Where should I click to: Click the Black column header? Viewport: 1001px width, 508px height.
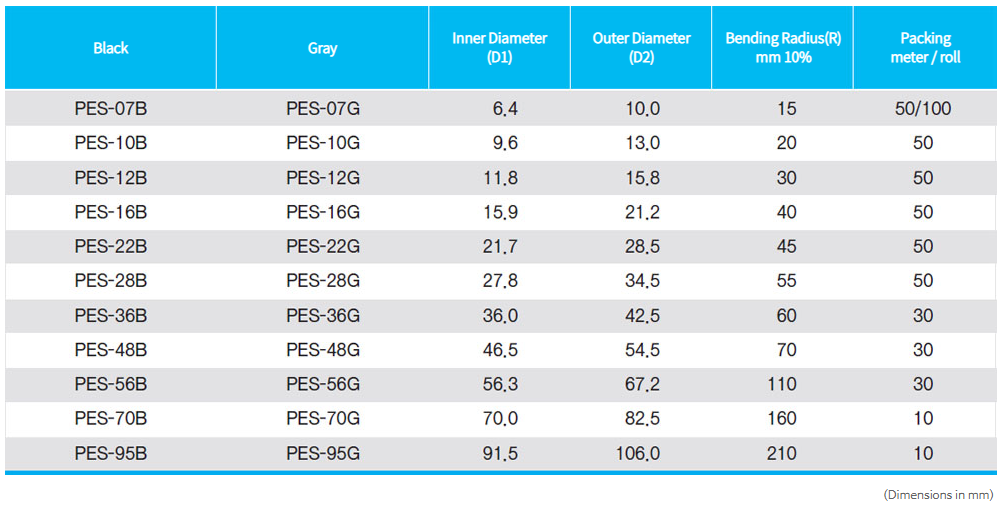[x=111, y=48]
